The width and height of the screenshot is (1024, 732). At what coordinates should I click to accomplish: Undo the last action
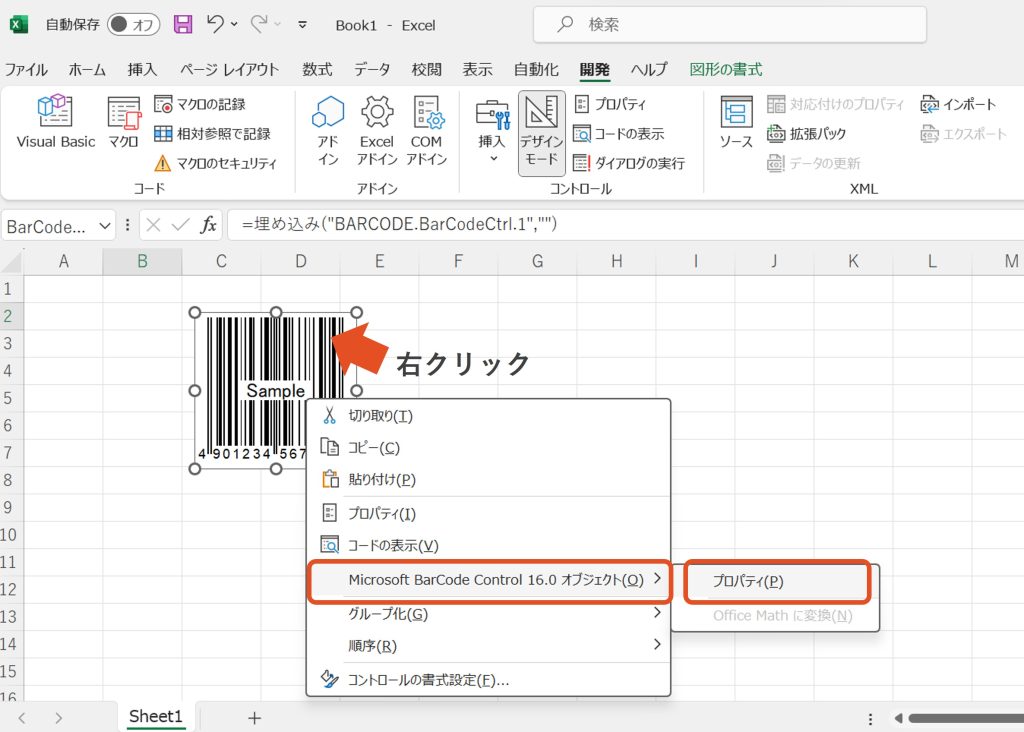click(215, 24)
